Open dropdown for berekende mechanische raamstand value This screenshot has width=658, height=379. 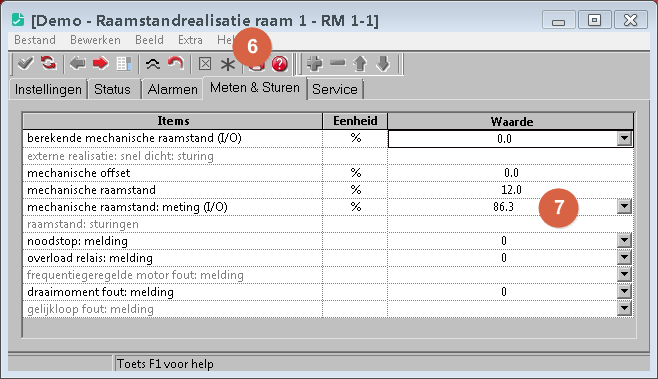[x=624, y=138]
